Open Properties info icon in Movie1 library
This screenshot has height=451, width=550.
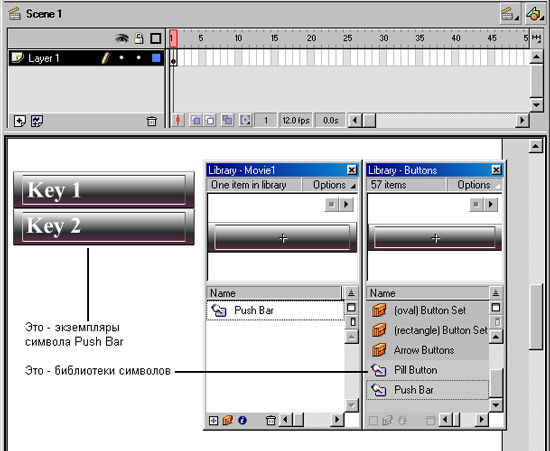tap(242, 420)
